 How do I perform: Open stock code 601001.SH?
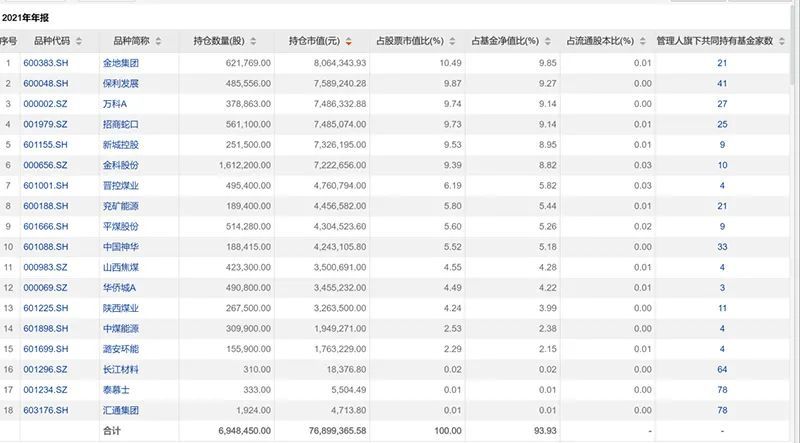[x=45, y=185]
